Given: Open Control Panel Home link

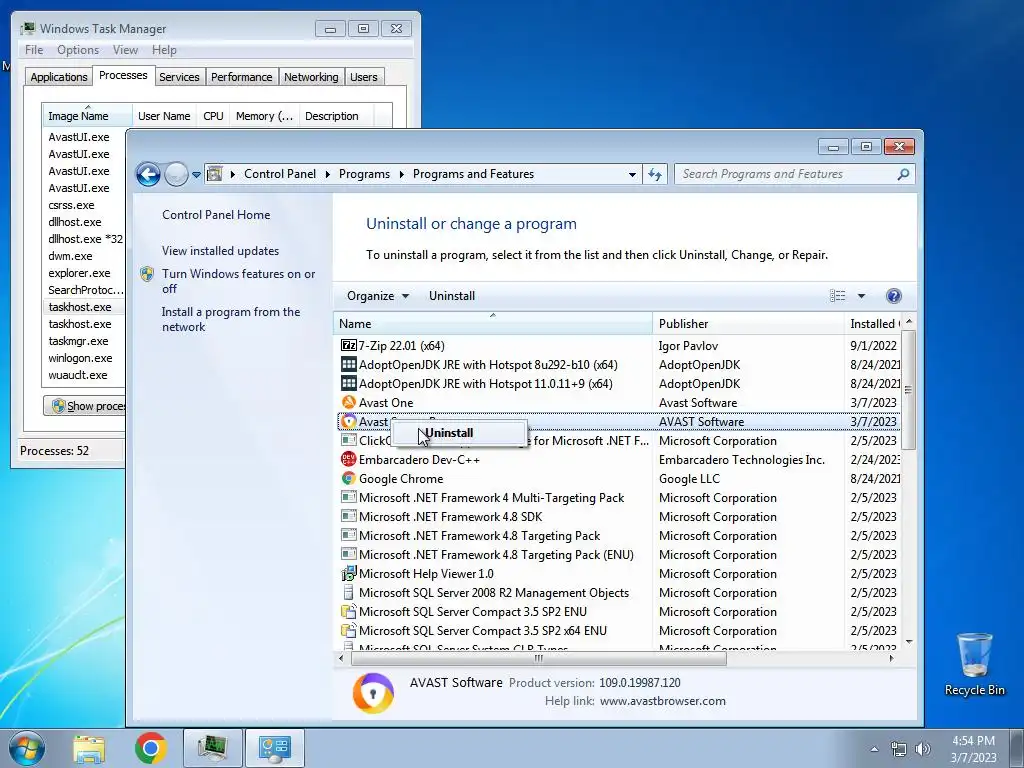Looking at the screenshot, I should point(216,215).
